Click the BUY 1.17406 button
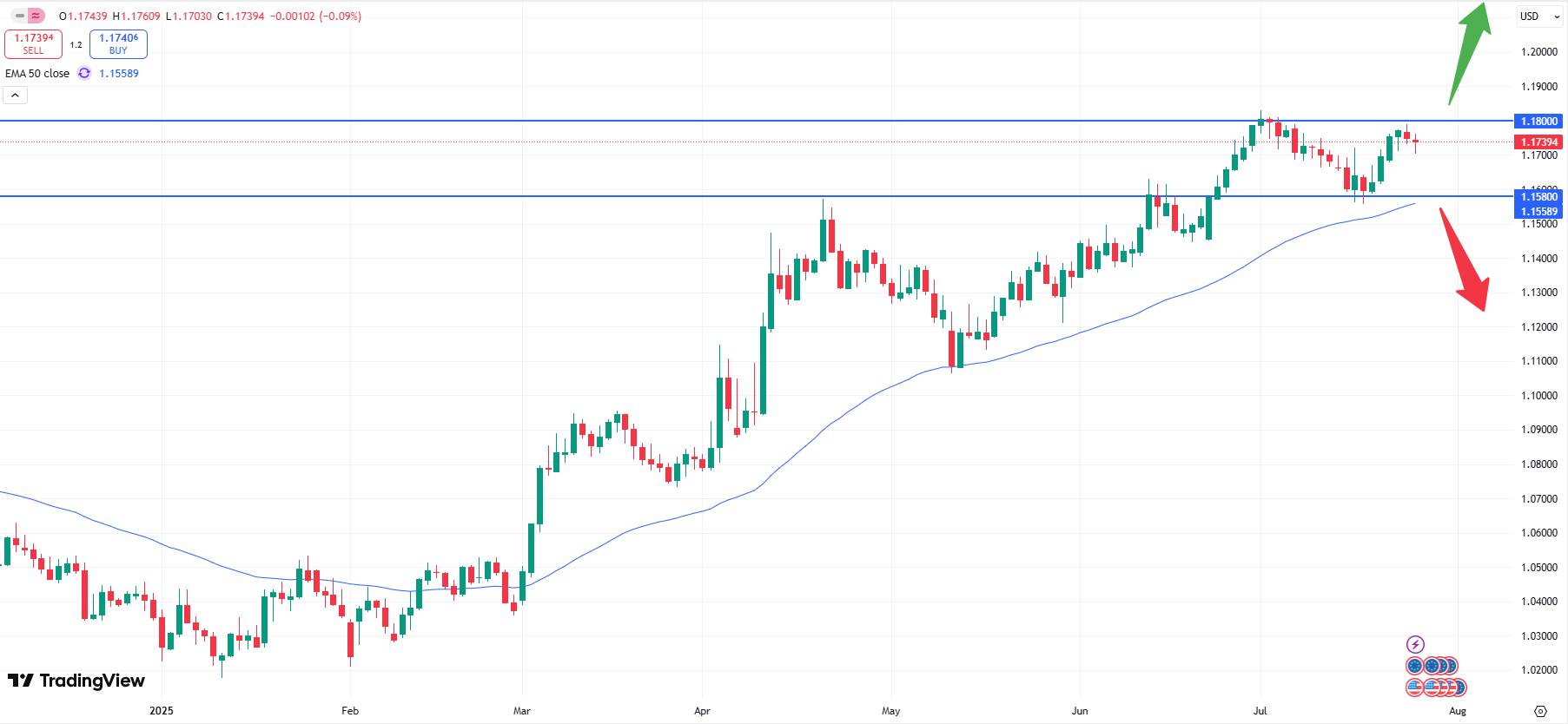 click(x=118, y=43)
